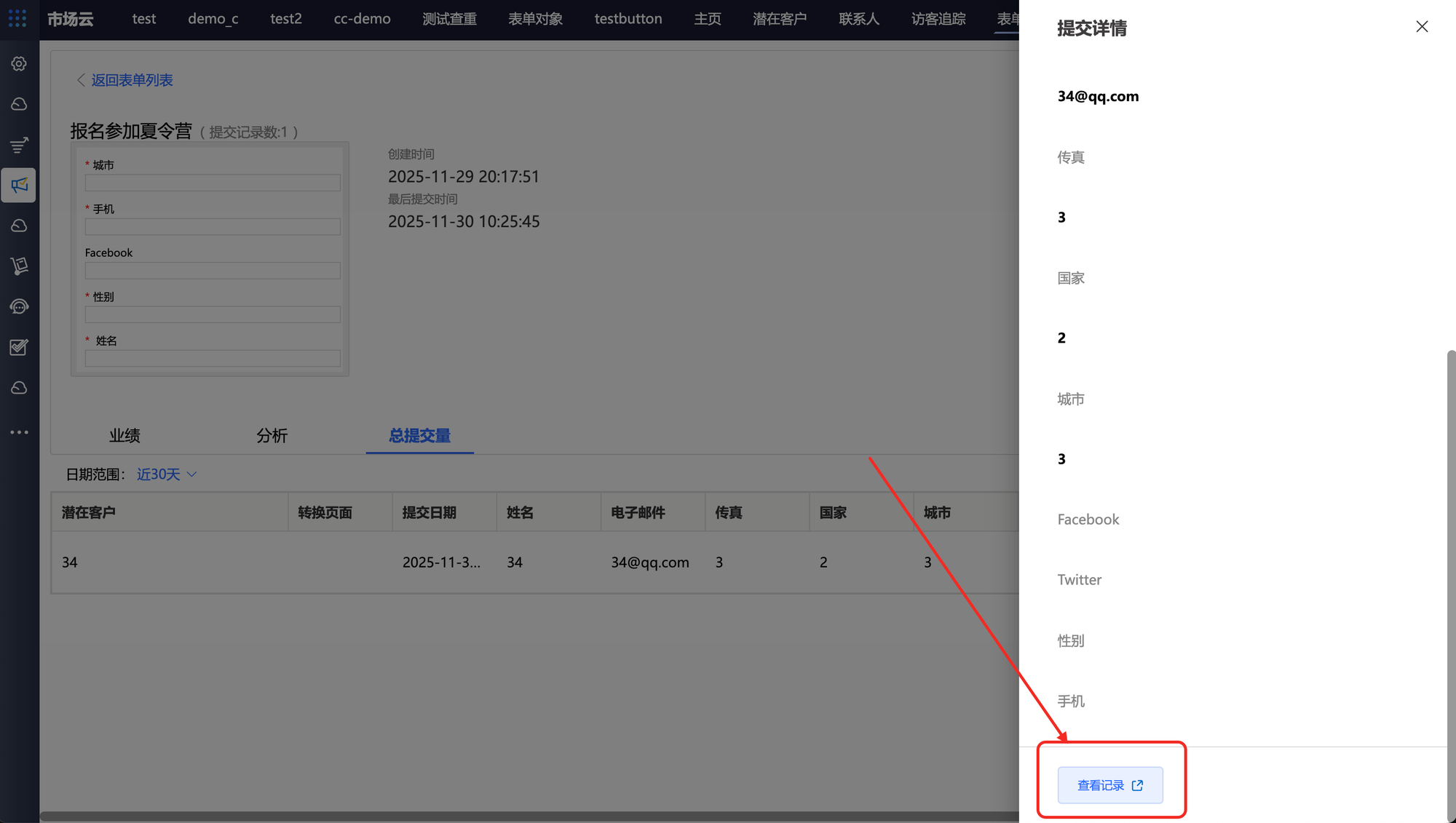The width and height of the screenshot is (1456, 823).
Task: Open the customer service headset icon
Action: [20, 307]
